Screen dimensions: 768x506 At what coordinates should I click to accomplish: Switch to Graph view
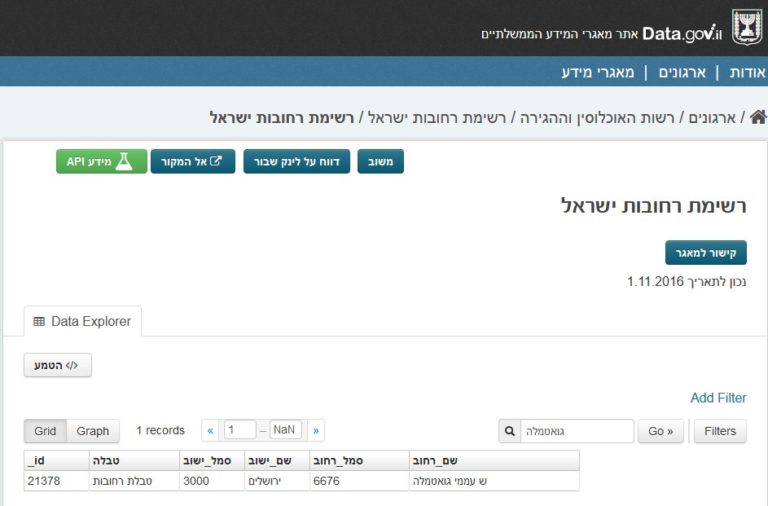pos(93,431)
